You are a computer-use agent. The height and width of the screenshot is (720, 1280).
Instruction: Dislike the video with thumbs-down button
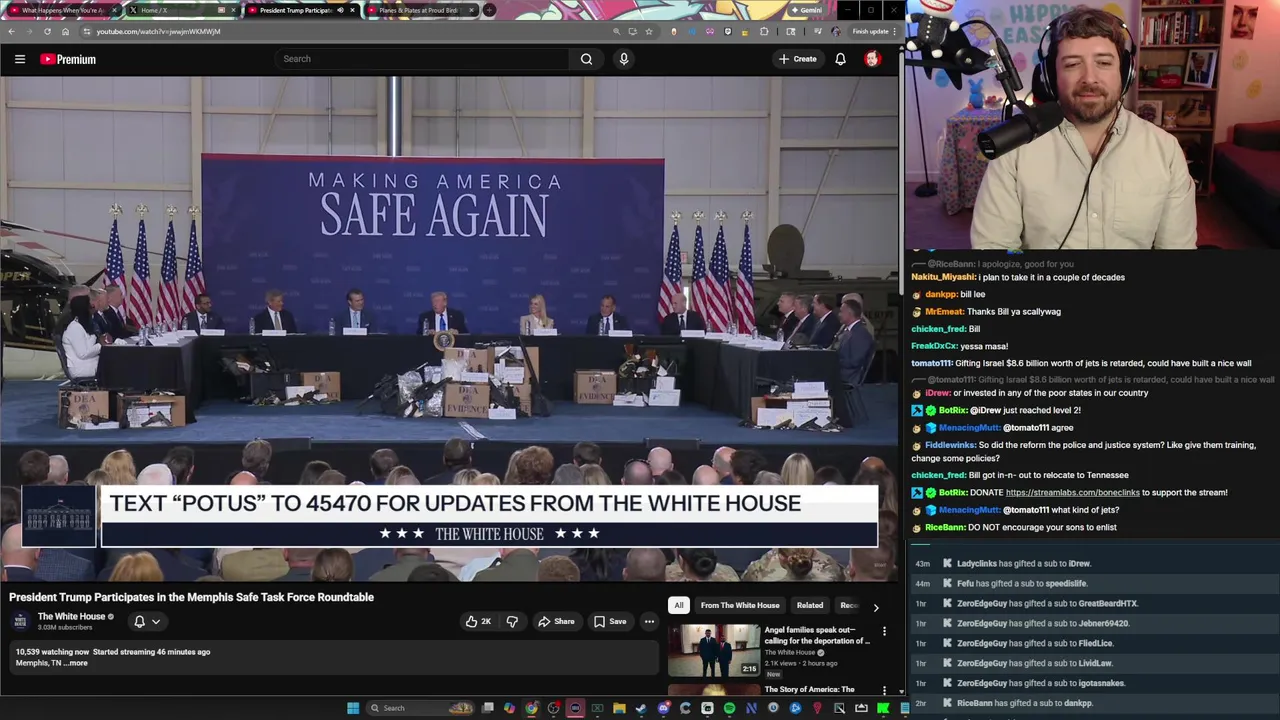pos(512,621)
